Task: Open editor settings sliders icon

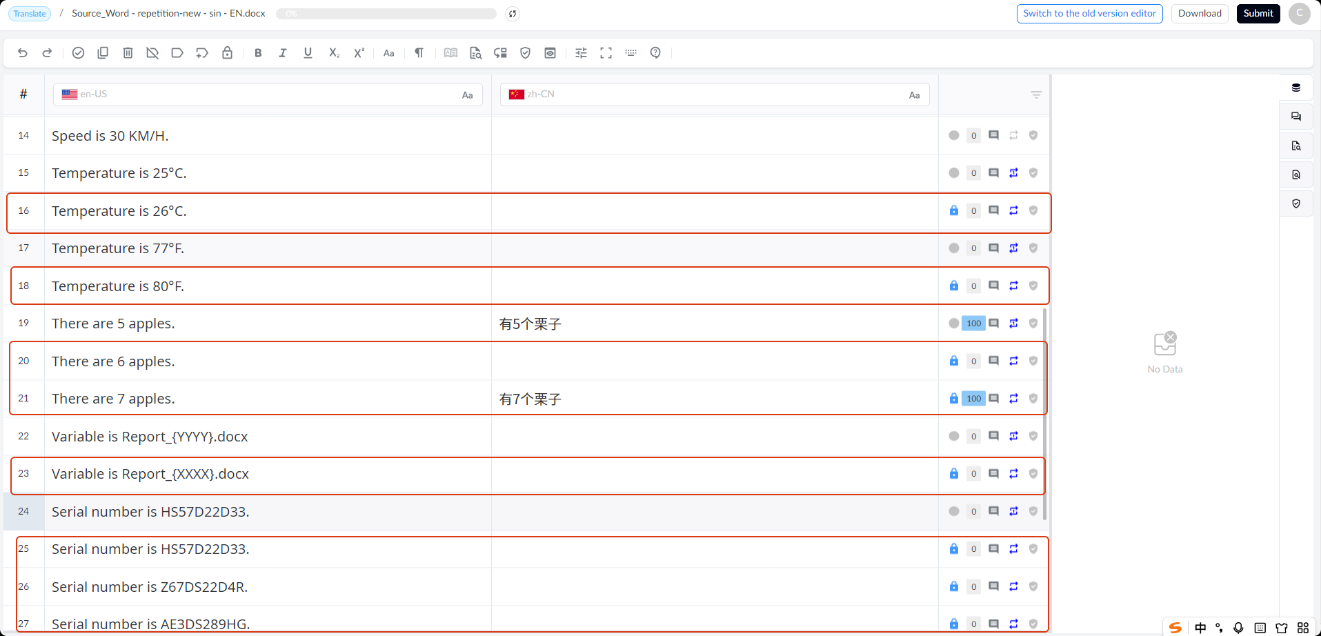Action: coord(581,53)
